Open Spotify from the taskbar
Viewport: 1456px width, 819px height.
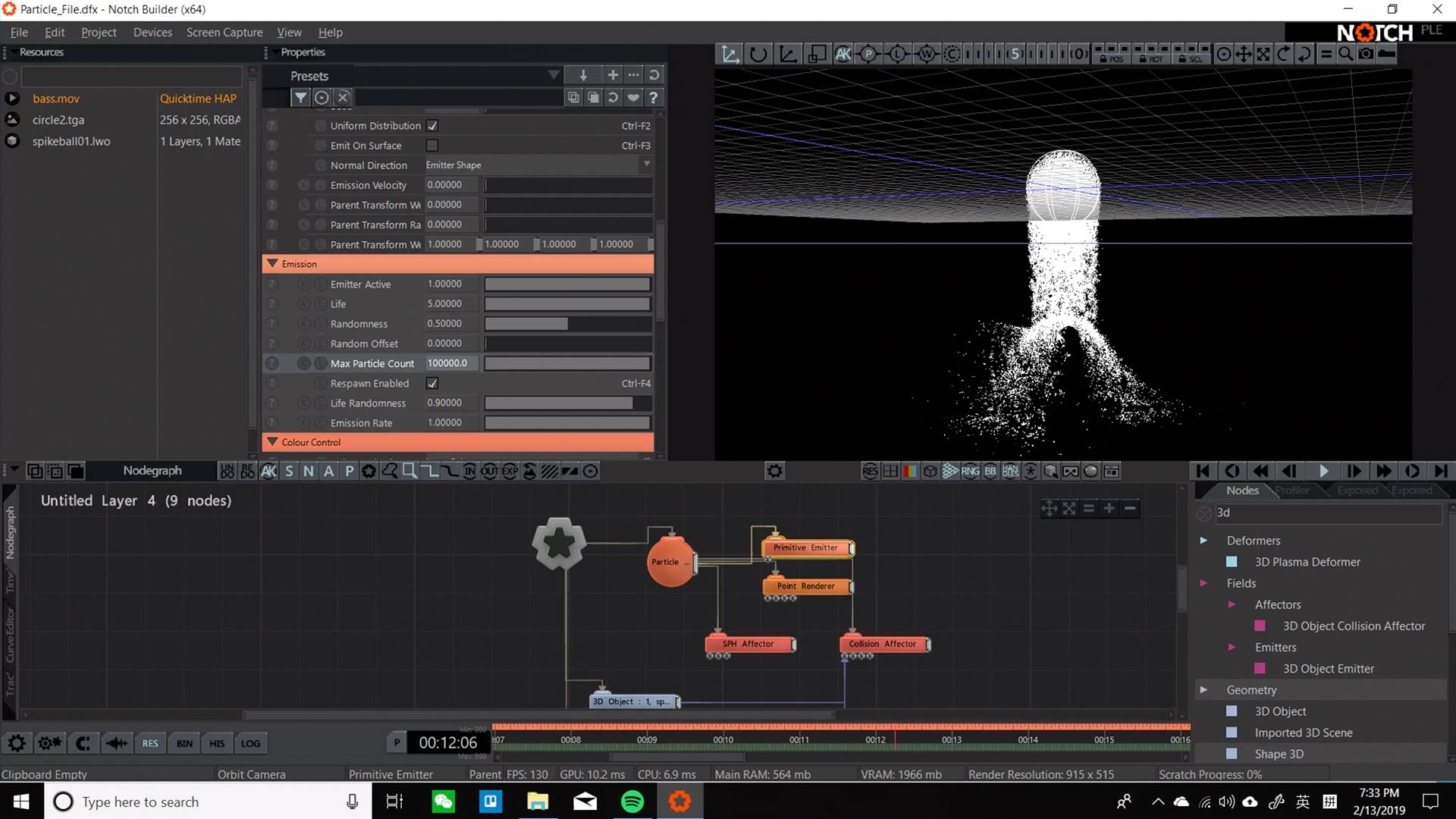(x=632, y=801)
